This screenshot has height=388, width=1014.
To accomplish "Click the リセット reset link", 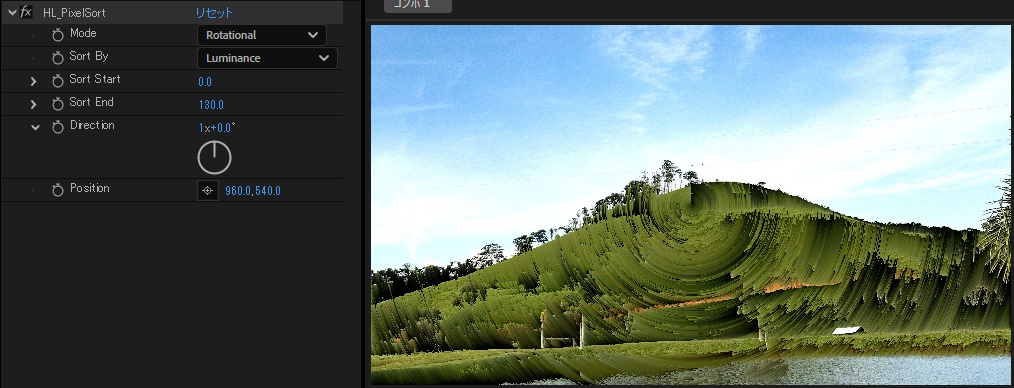I will (214, 12).
